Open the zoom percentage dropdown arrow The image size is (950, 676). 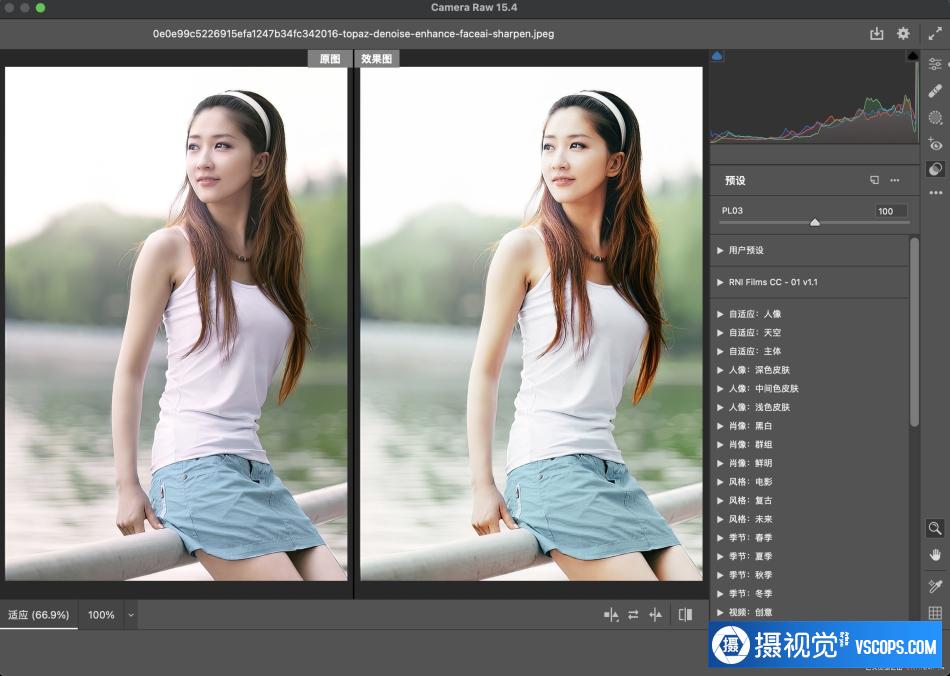(x=130, y=615)
